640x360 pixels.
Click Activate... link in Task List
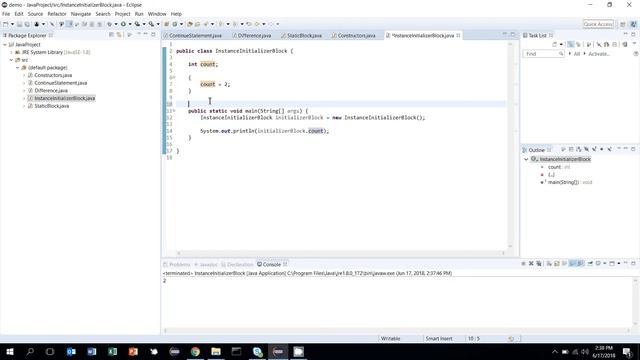pos(599,53)
